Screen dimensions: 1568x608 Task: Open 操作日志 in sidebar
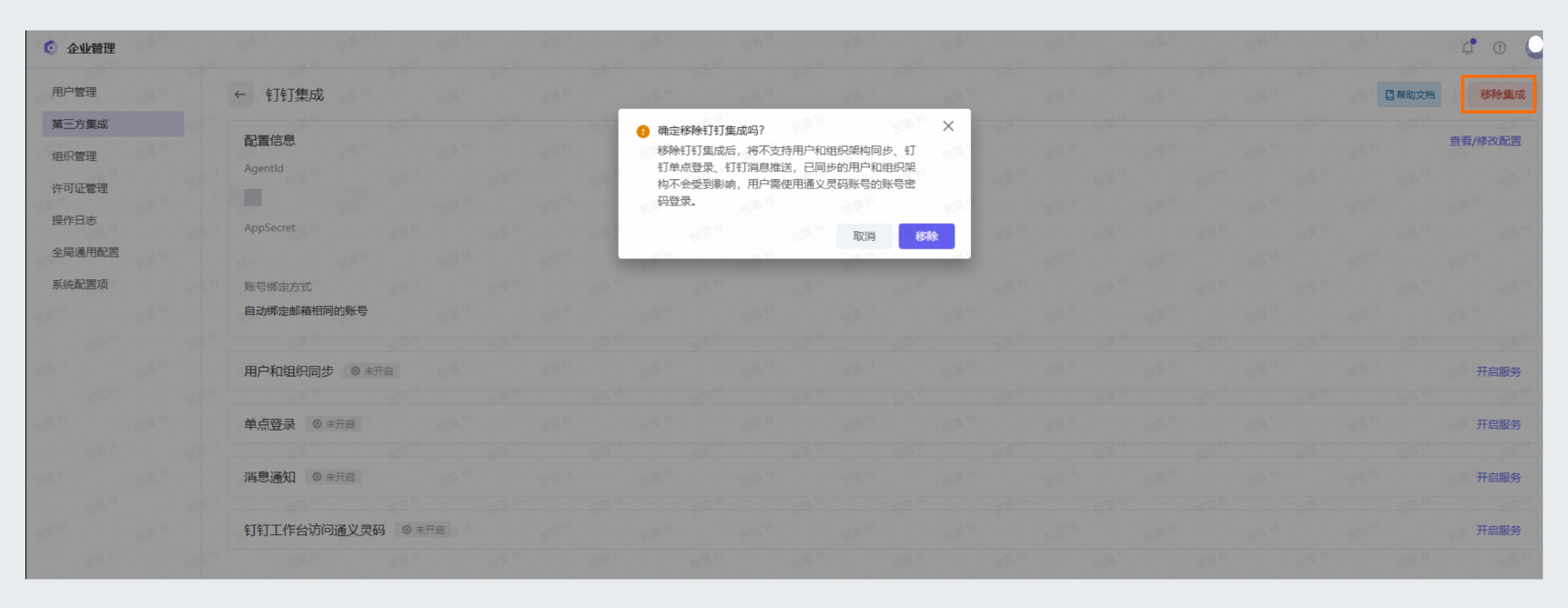(74, 220)
